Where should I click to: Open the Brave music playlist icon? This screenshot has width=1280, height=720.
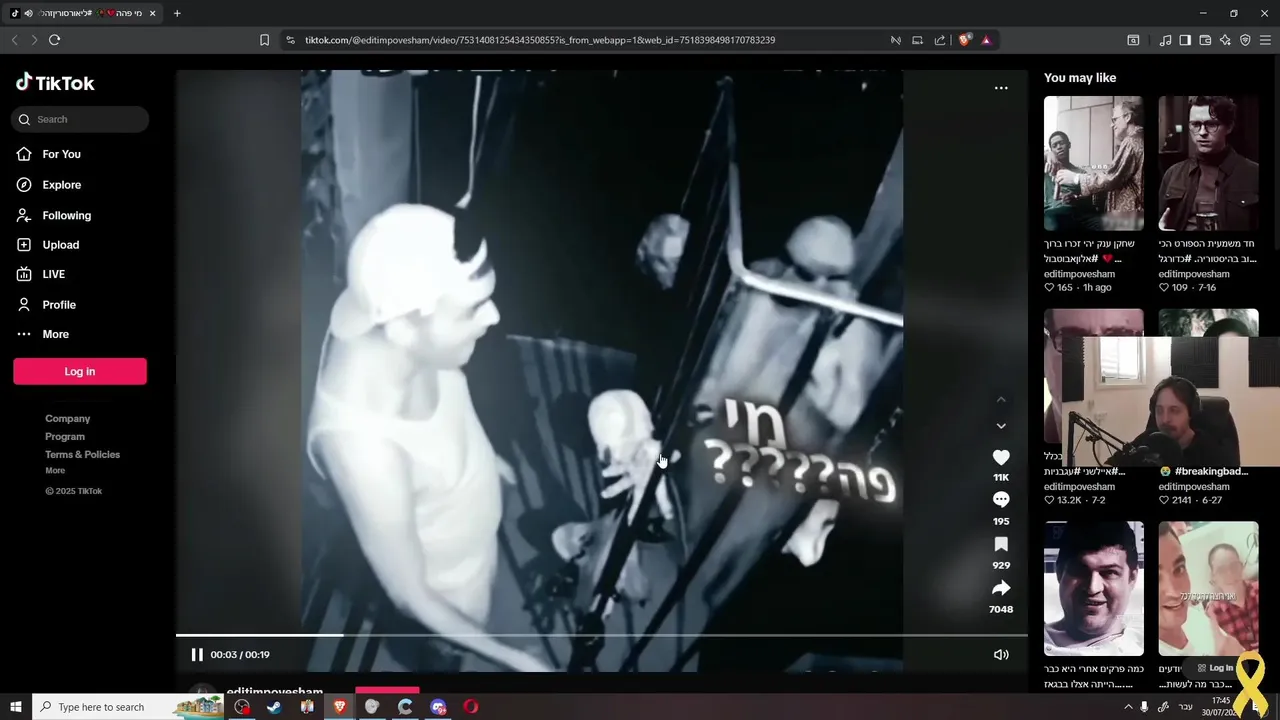click(1165, 40)
